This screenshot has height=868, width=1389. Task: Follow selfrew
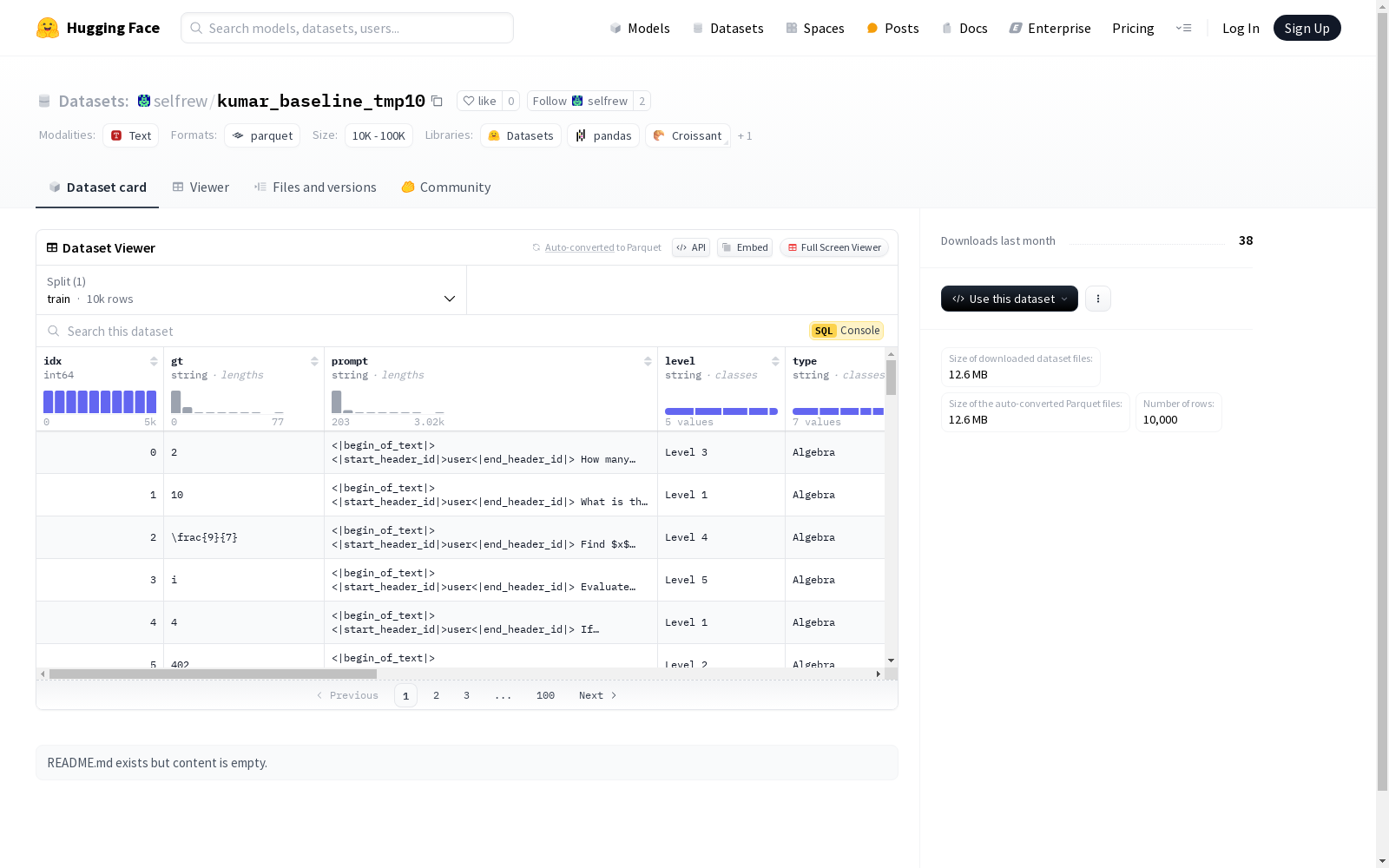[580, 102]
